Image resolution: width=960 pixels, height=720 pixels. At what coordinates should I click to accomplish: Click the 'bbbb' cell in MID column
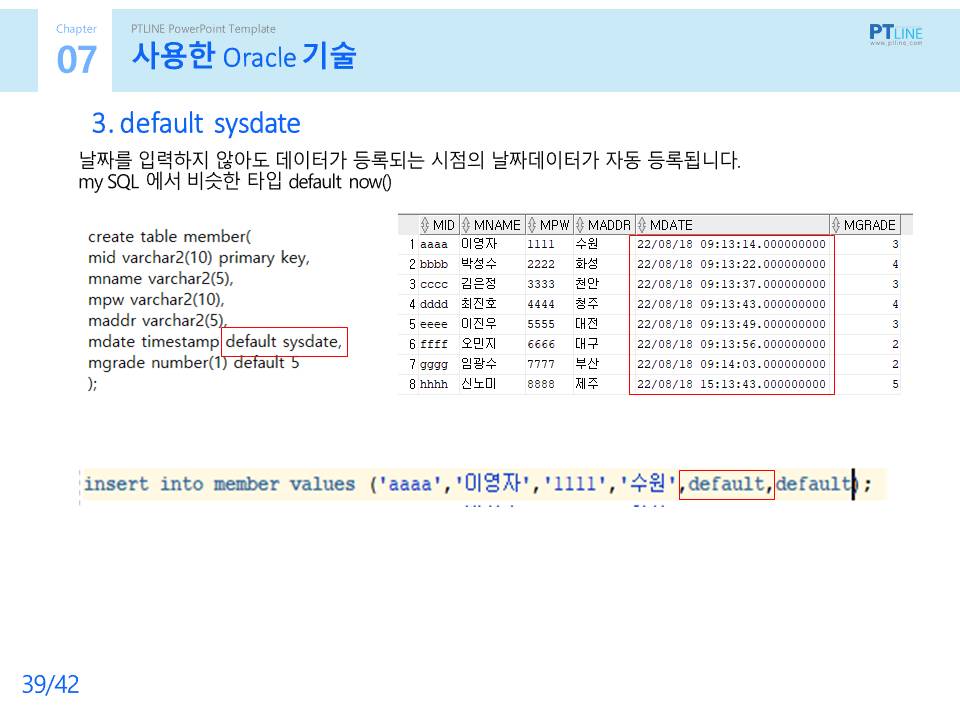[x=433, y=264]
